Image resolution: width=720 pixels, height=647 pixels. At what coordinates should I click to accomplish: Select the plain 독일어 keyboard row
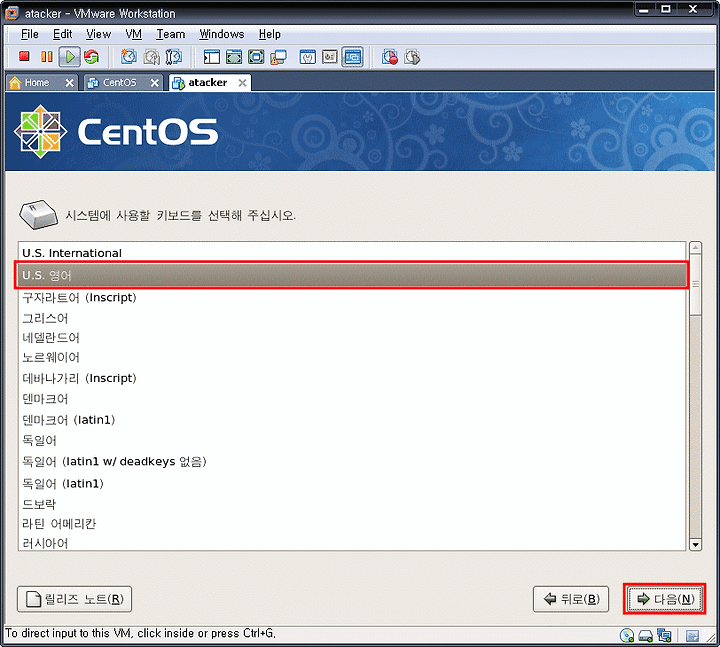point(352,440)
